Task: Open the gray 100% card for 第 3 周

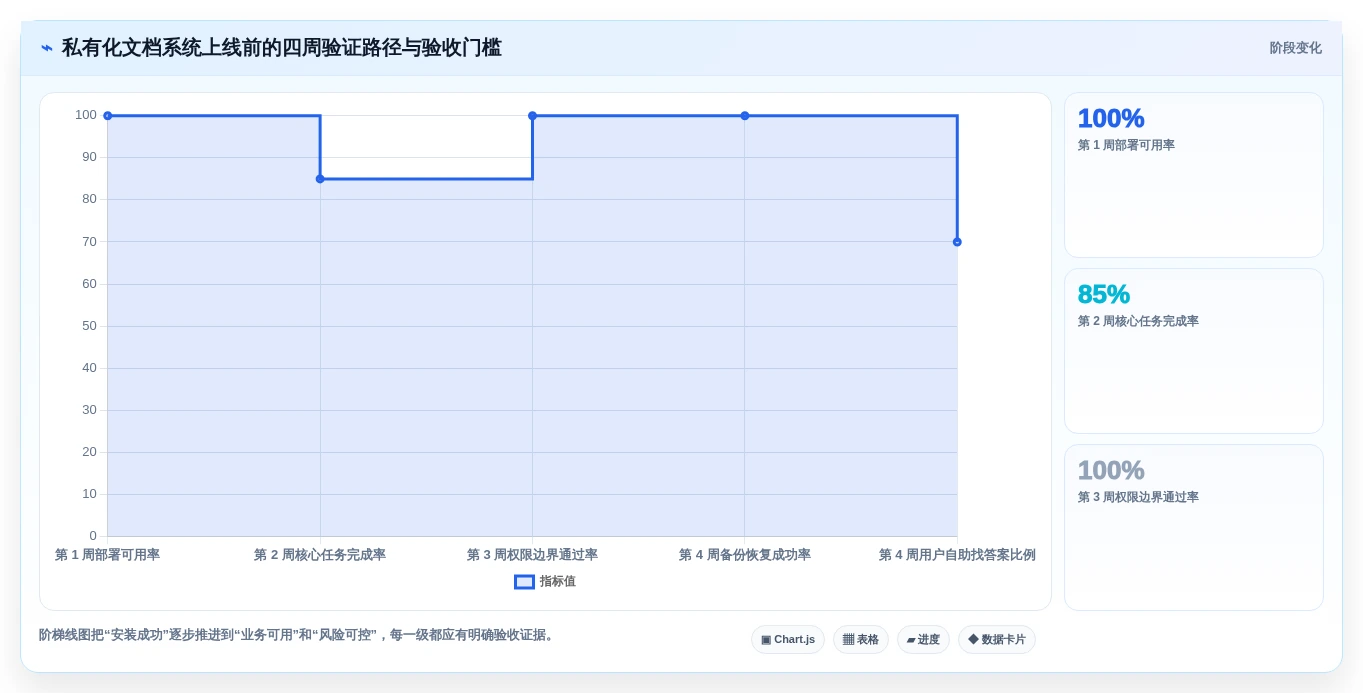Action: (1194, 527)
